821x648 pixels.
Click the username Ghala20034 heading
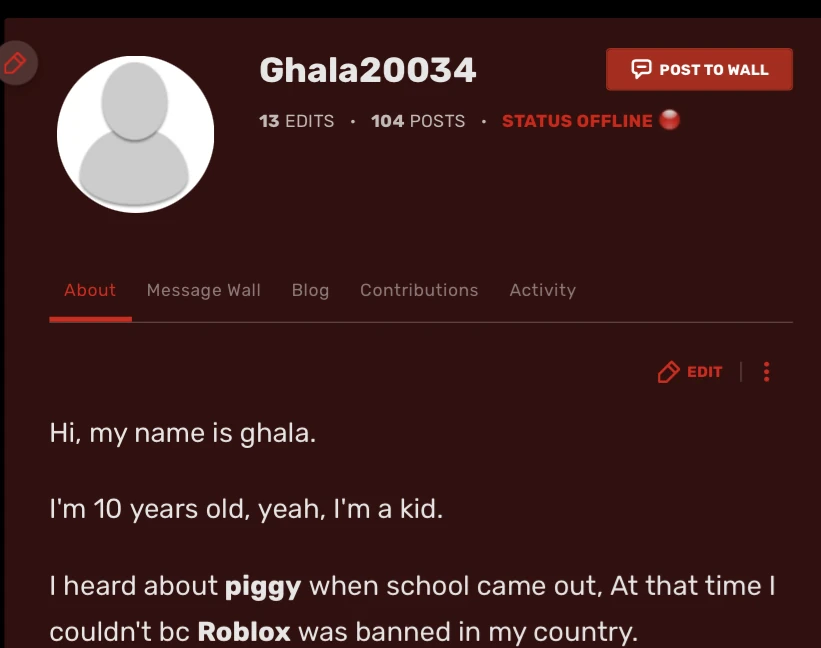[x=367, y=70]
